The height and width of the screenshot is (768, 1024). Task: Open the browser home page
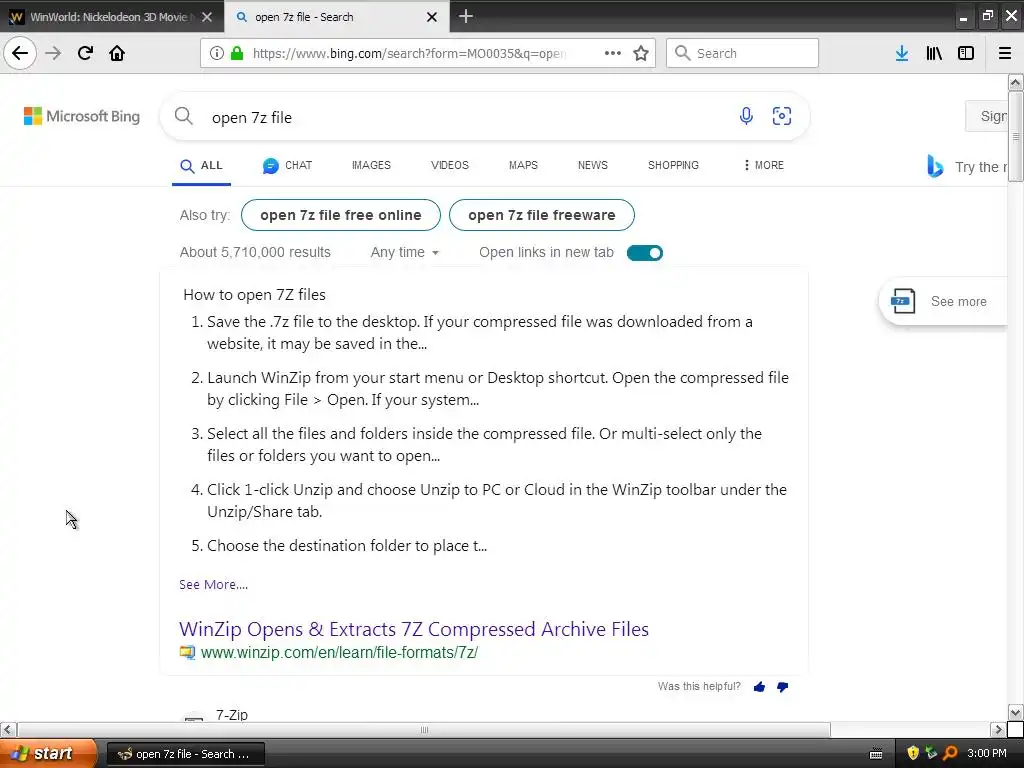[x=117, y=53]
